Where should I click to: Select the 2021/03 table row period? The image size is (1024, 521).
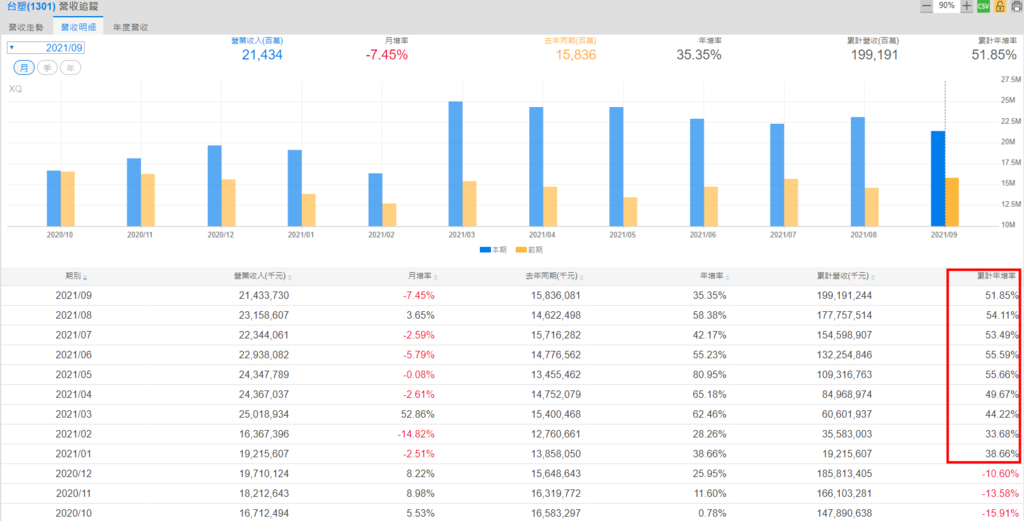(74, 415)
